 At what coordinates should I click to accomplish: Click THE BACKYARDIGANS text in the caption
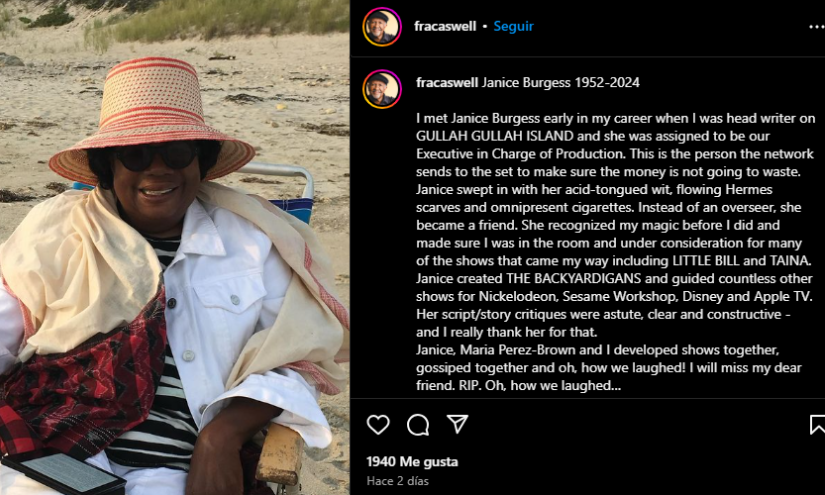(x=574, y=278)
